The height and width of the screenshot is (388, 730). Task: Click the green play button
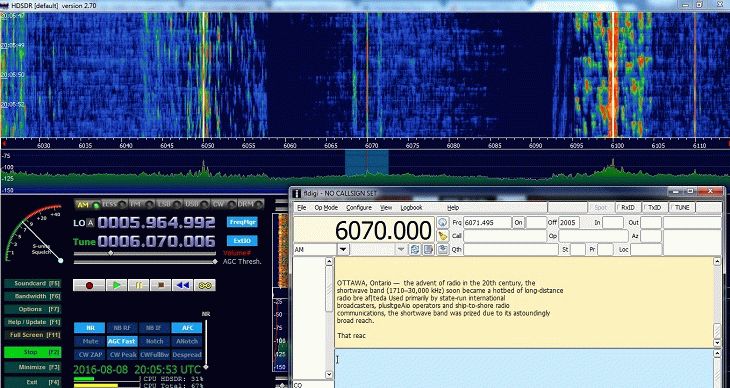[x=116, y=285]
